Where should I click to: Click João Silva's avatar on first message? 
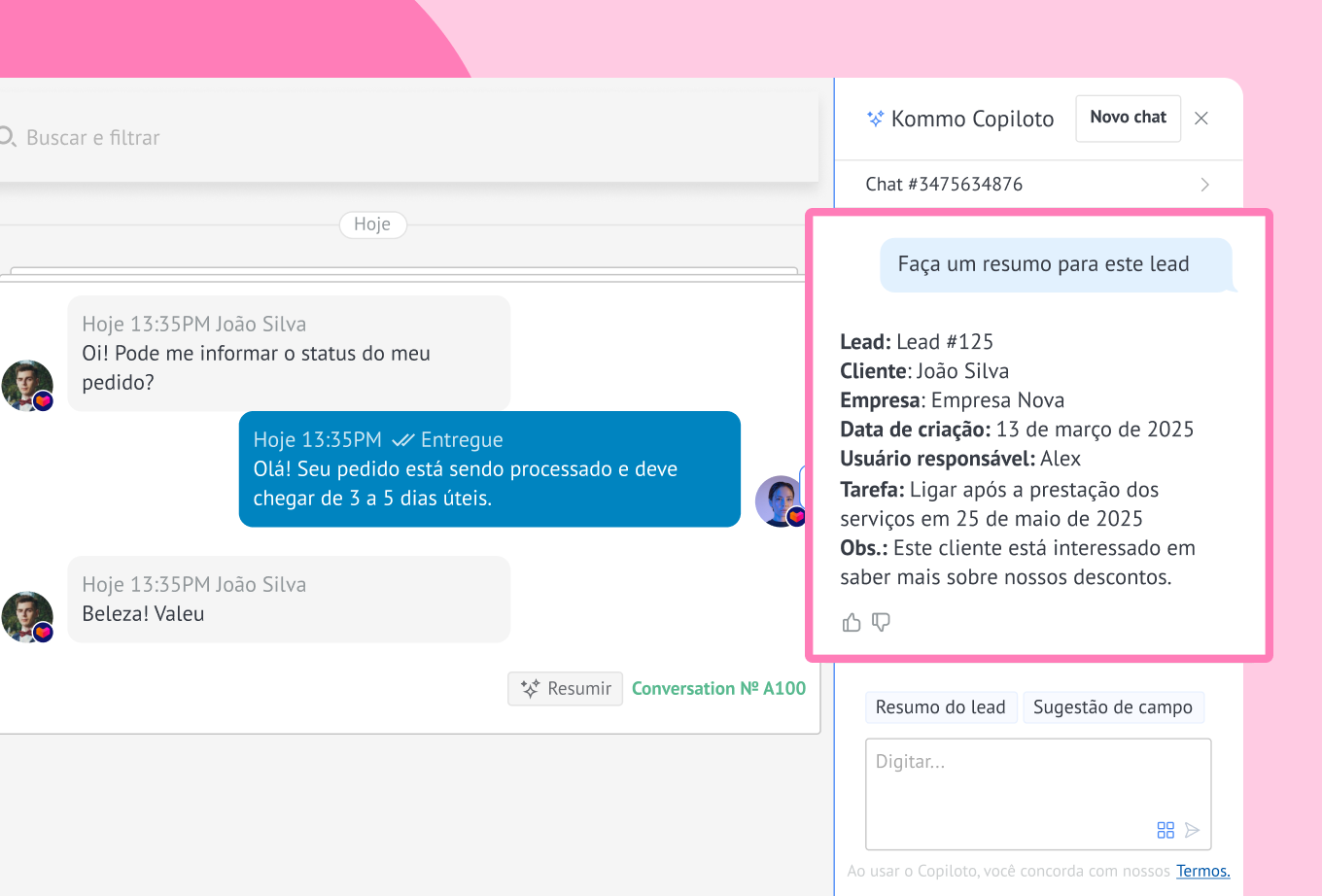point(26,385)
